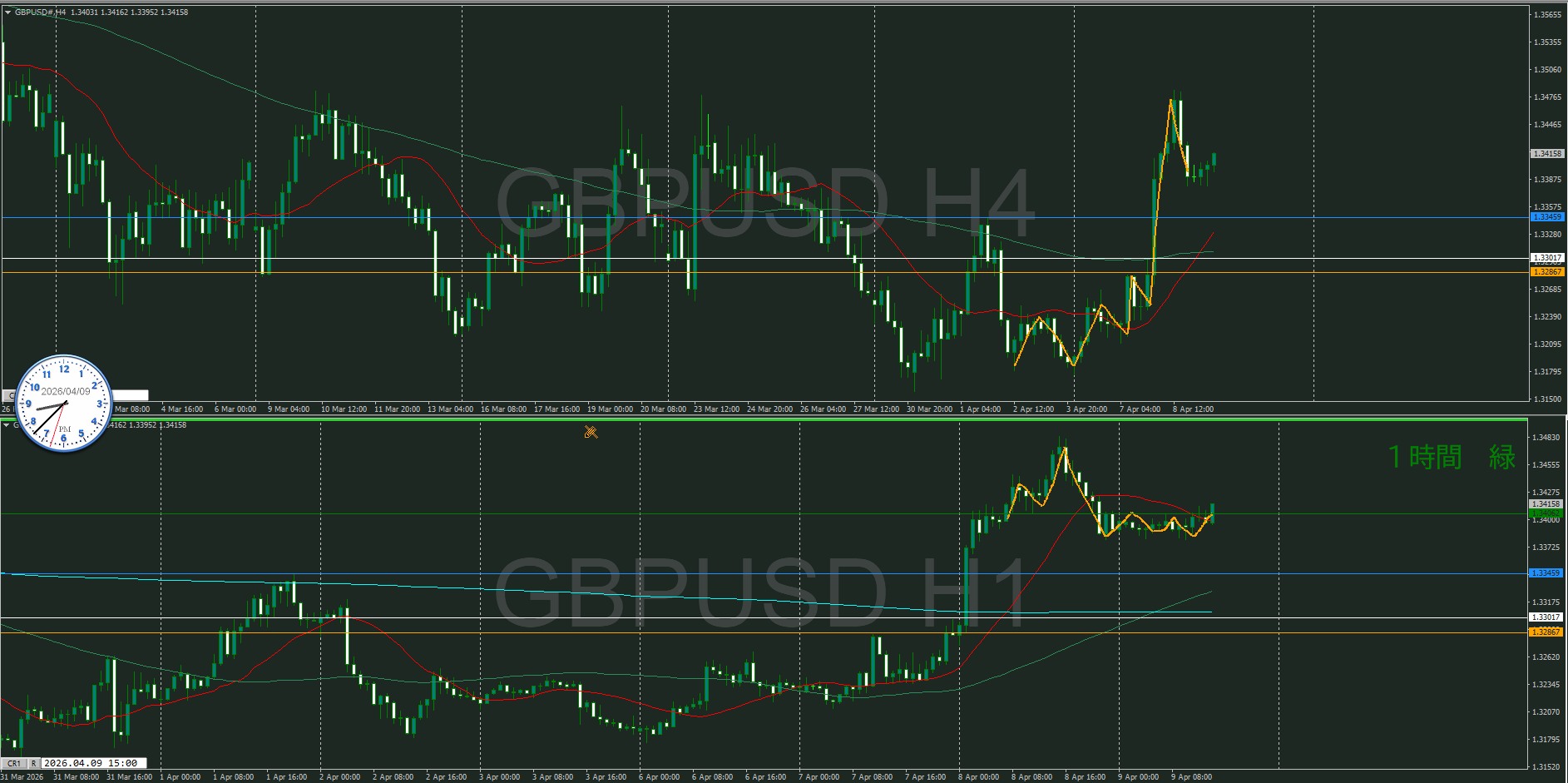
Task: Click the orange 1.32867 price tag on H4
Action: tap(1547, 272)
